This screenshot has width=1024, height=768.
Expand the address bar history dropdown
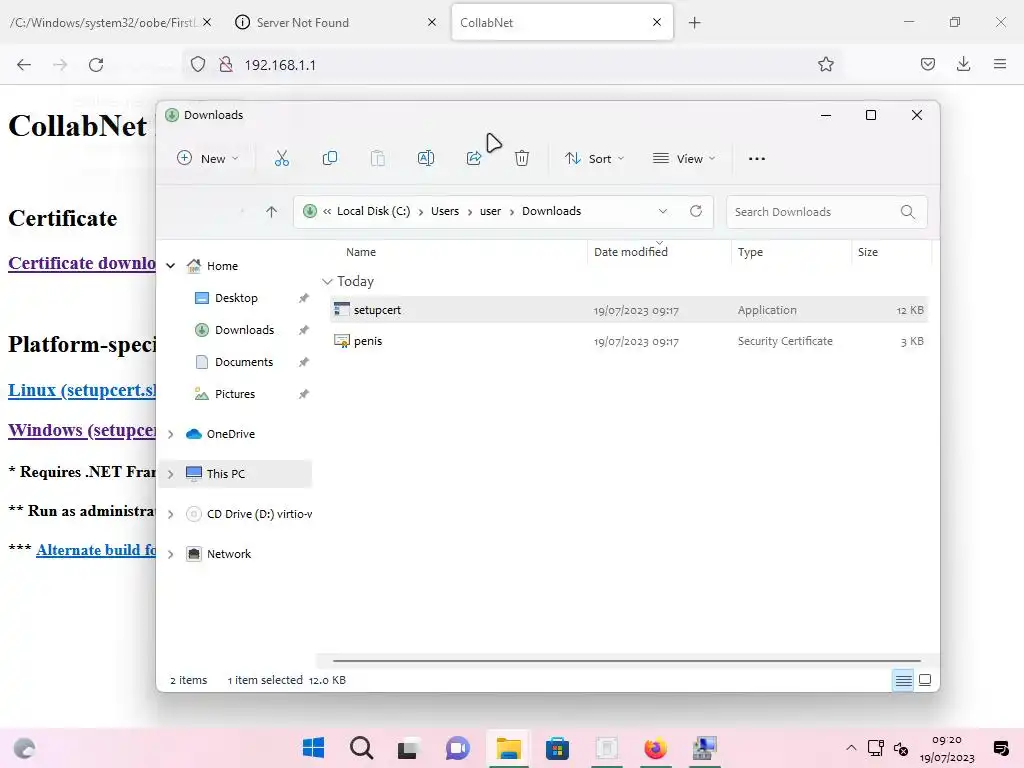(x=663, y=211)
